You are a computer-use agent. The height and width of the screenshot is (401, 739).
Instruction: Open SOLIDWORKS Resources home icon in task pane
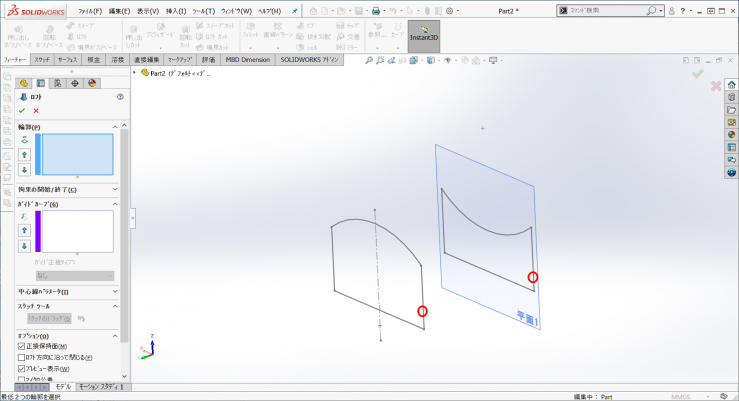[x=731, y=84]
